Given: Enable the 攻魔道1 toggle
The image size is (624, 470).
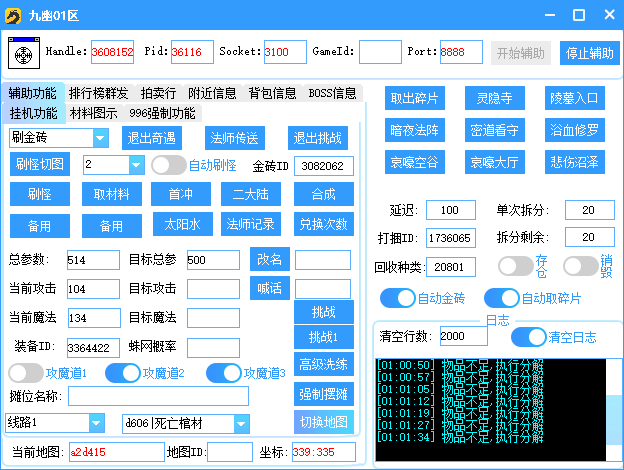Looking at the screenshot, I should 25,373.
